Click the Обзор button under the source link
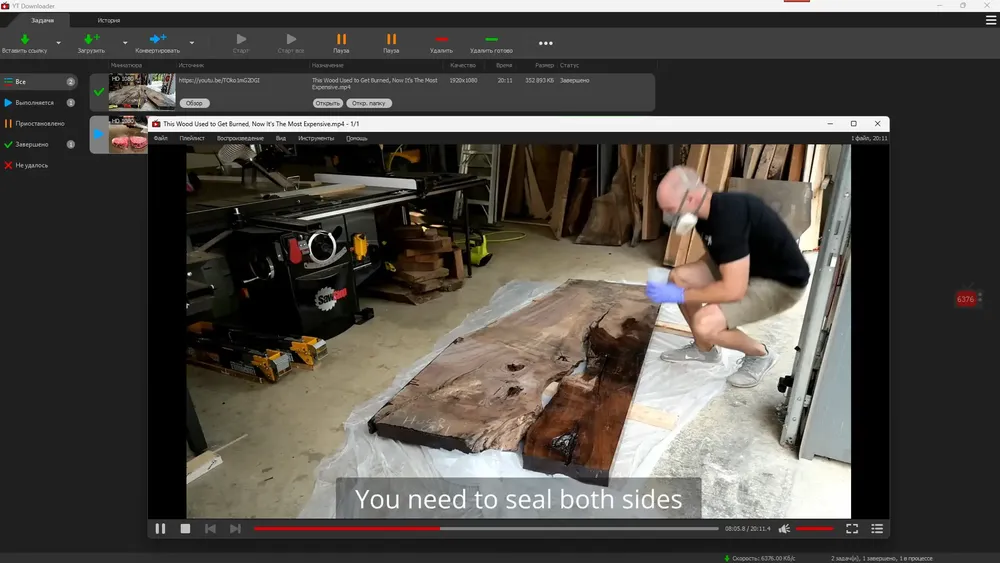Viewport: 1000px width, 563px height. (x=194, y=103)
